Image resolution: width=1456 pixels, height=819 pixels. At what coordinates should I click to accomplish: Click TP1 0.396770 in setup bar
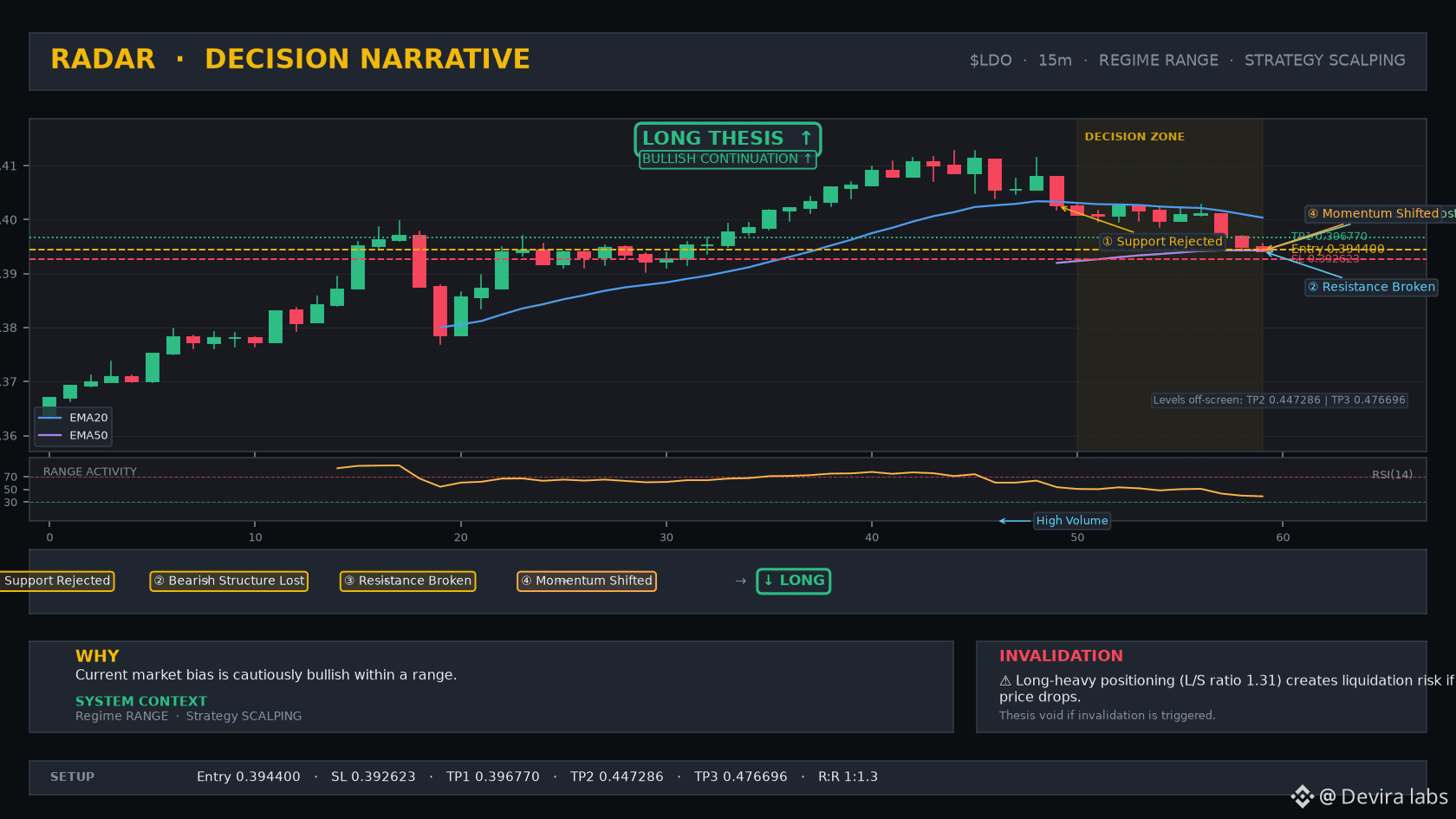[x=493, y=777]
